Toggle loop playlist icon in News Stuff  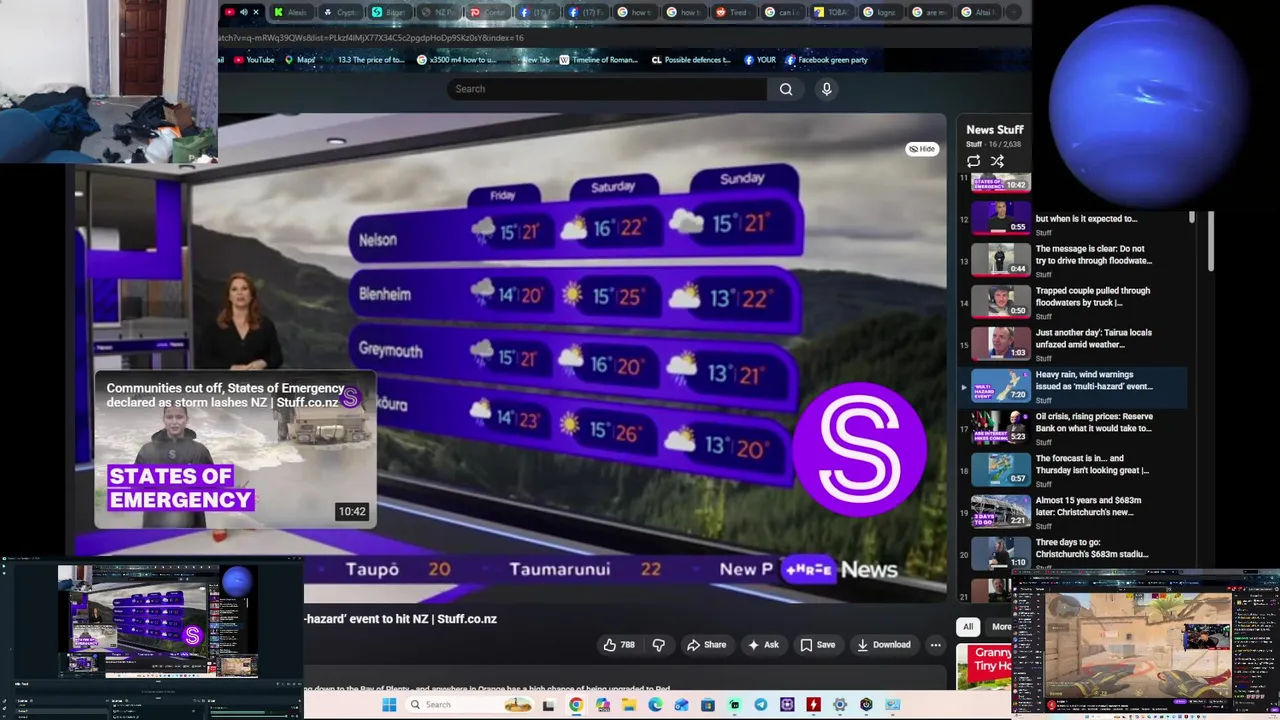[974, 161]
